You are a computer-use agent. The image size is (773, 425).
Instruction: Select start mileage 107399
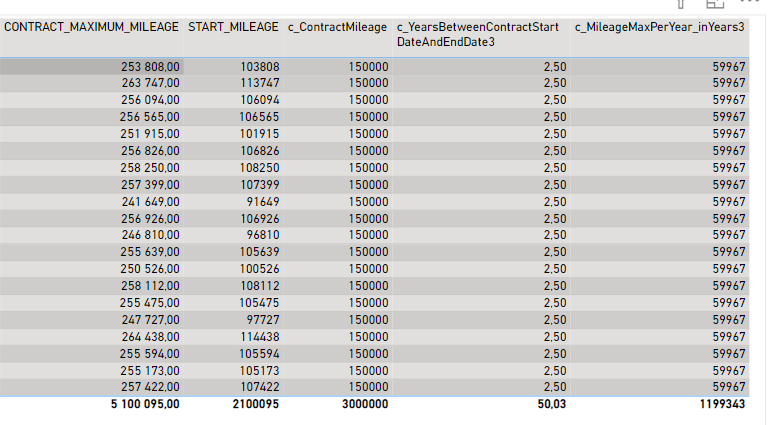(260, 185)
